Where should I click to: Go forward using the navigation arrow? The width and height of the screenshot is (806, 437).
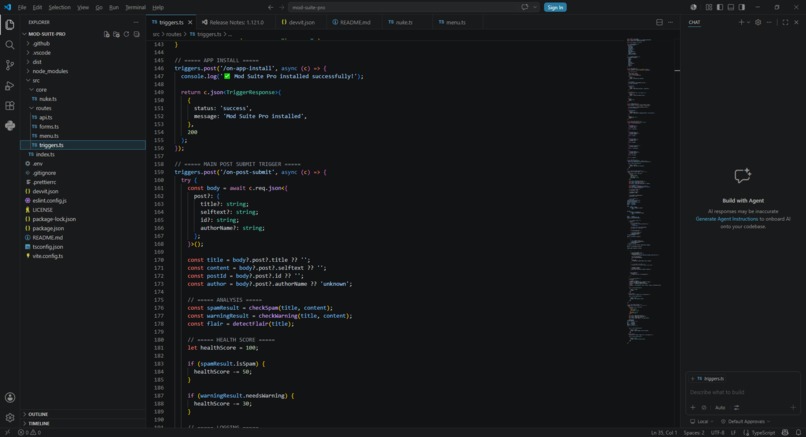tap(282, 7)
